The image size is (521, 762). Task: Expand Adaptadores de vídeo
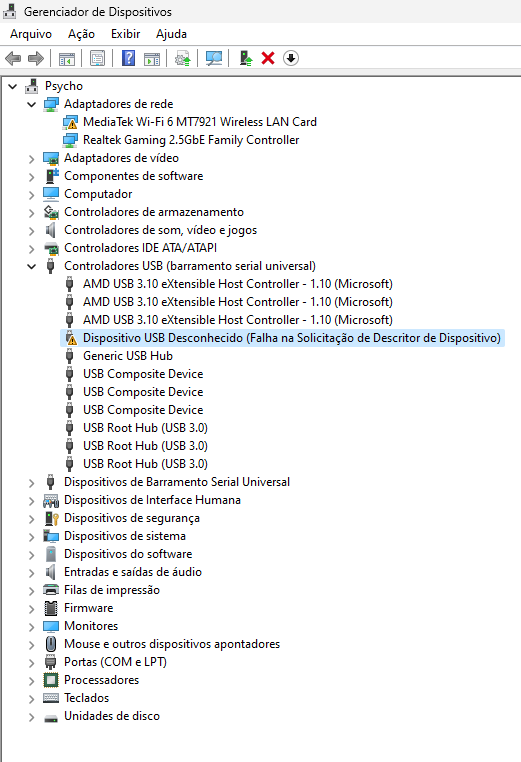click(32, 158)
